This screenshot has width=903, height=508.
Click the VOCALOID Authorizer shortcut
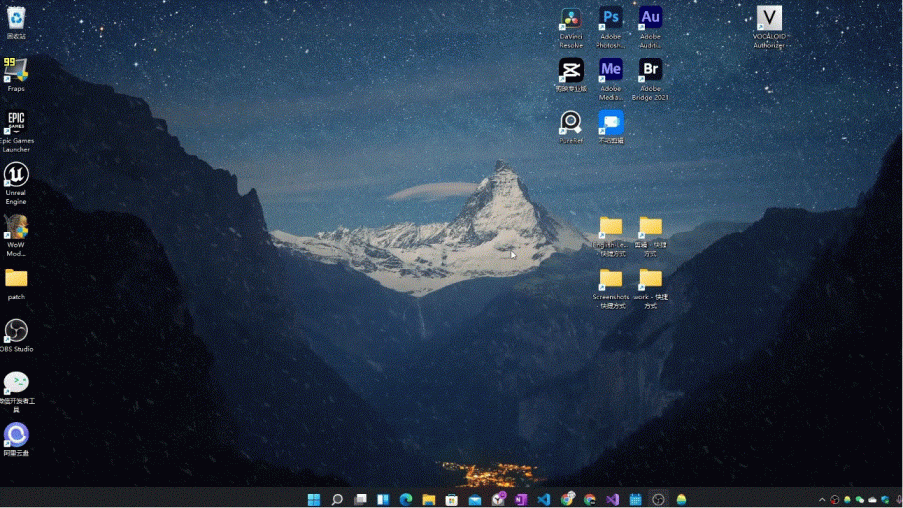(x=769, y=19)
